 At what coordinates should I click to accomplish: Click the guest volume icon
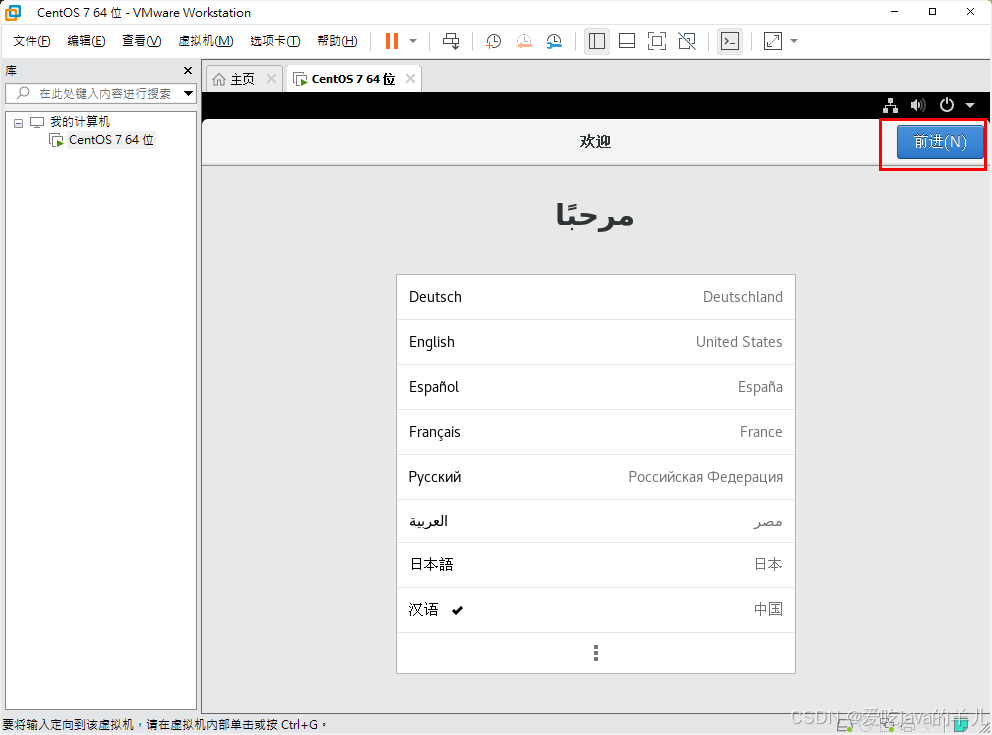(x=918, y=105)
